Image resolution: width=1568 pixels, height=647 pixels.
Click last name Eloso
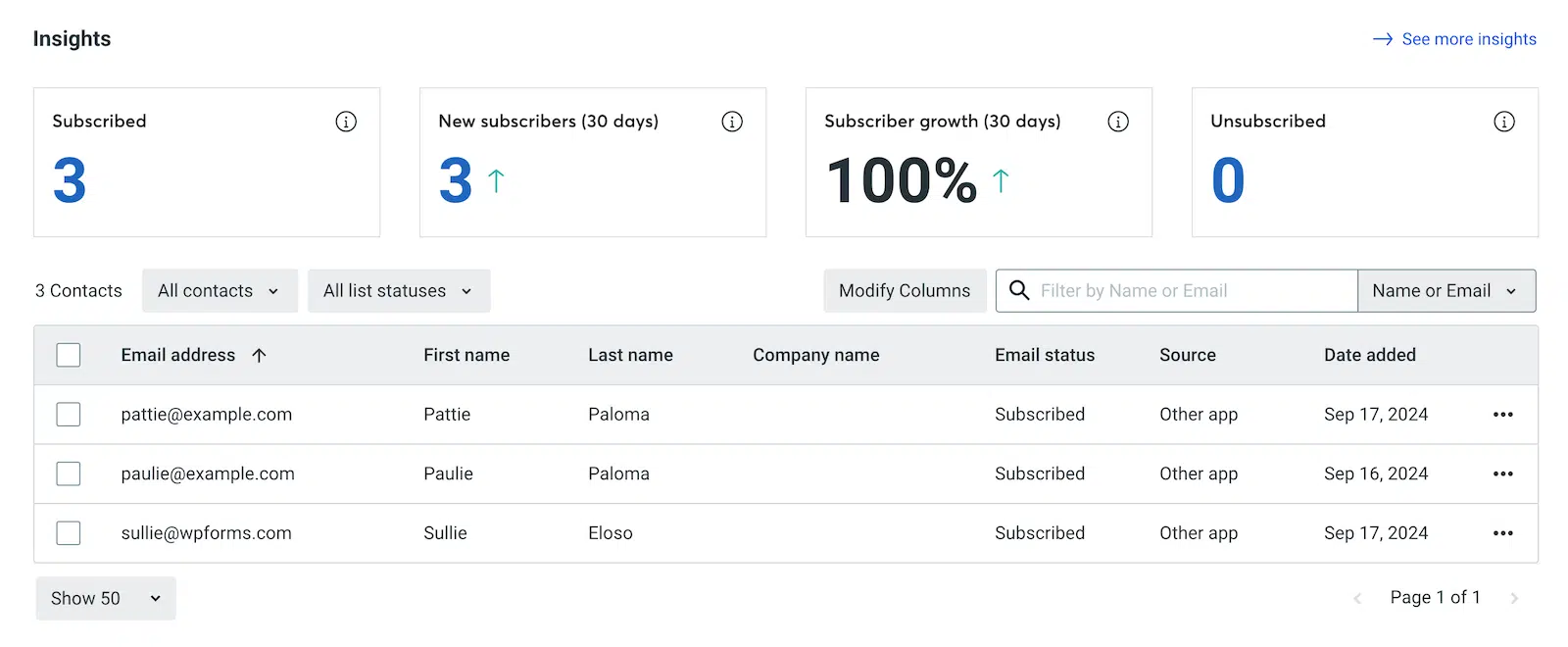pyautogui.click(x=611, y=533)
